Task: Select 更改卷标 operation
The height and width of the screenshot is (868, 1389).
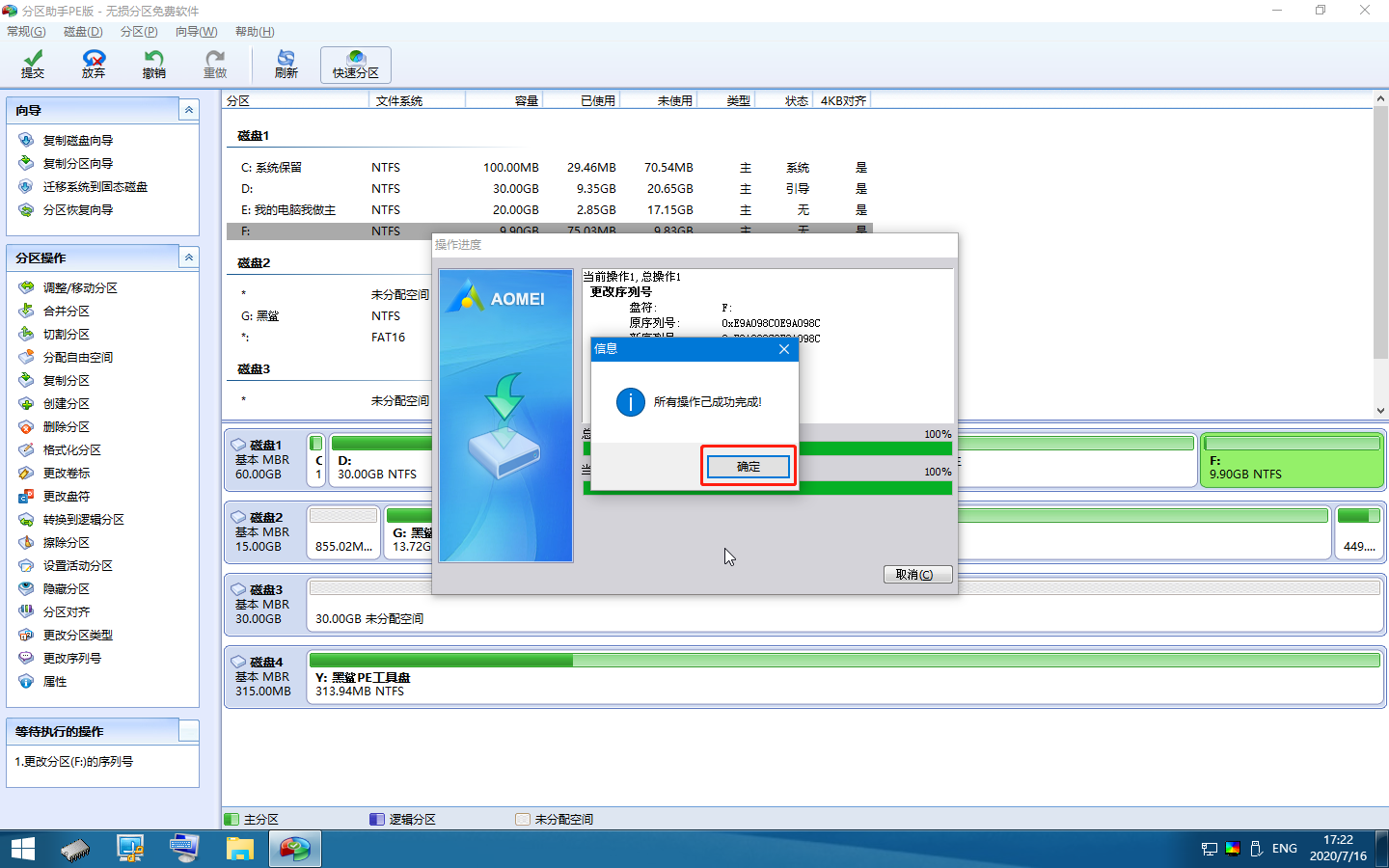Action: (x=66, y=473)
